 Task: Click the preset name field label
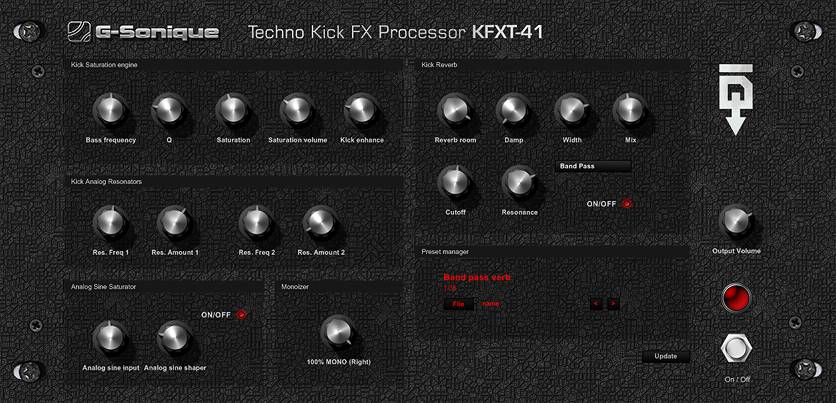491,304
